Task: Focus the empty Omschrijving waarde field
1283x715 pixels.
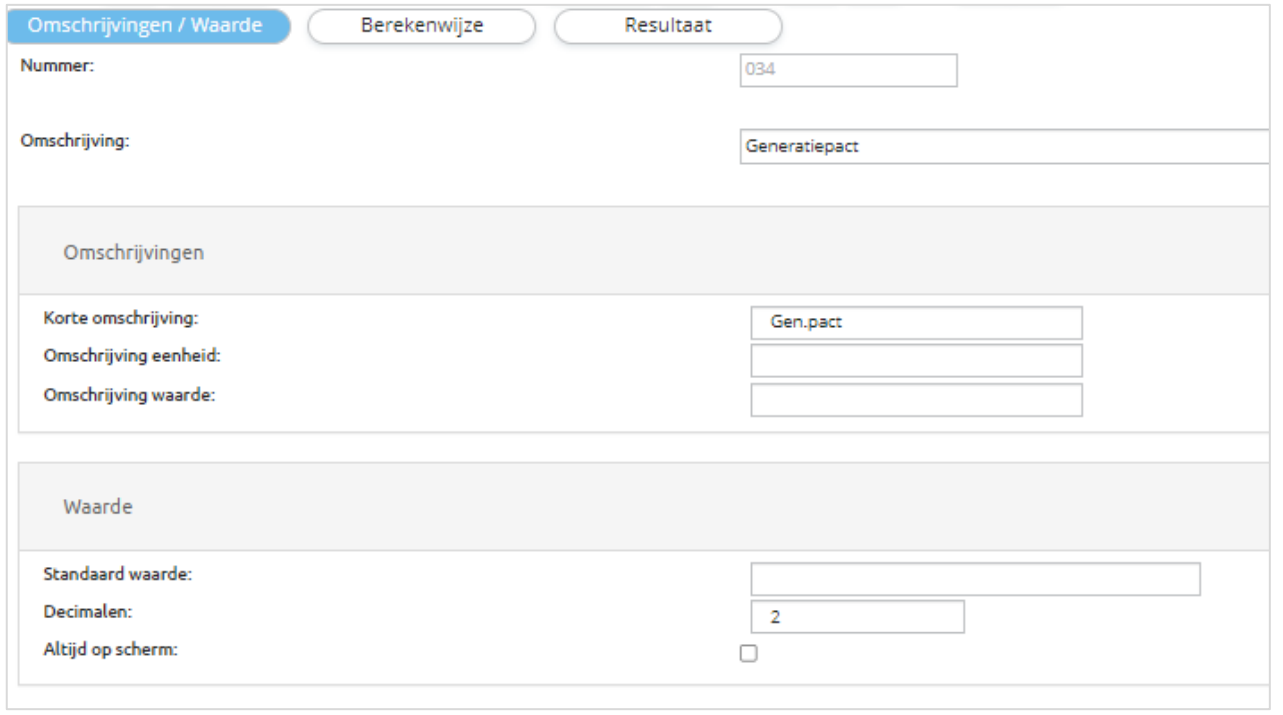Action: pyautogui.click(x=916, y=399)
